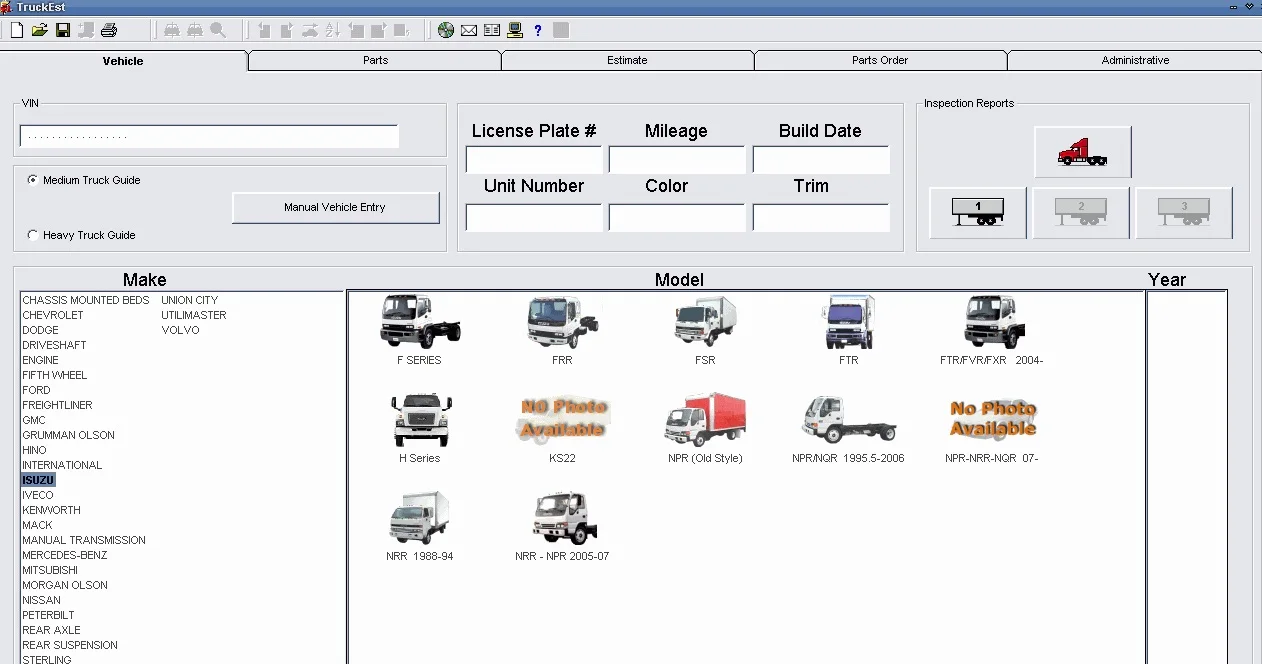Image resolution: width=1262 pixels, height=664 pixels.
Task: Click the computer connection icon
Action: pyautogui.click(x=514, y=29)
